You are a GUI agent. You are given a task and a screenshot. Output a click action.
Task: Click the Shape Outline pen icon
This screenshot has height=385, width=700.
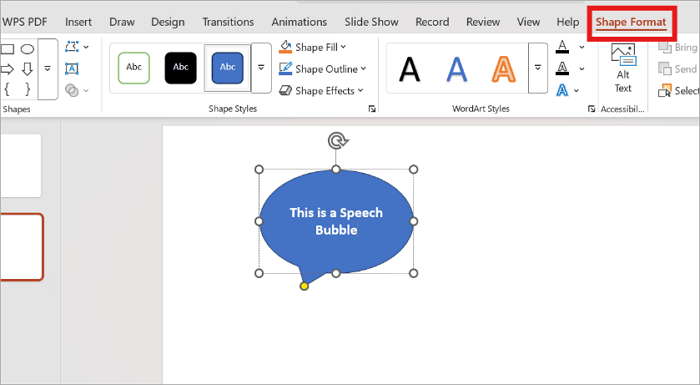(x=285, y=69)
